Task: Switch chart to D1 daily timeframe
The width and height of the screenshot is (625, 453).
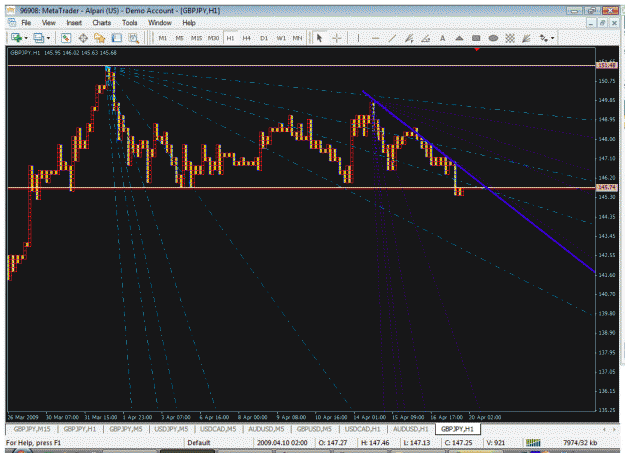Action: click(x=264, y=38)
